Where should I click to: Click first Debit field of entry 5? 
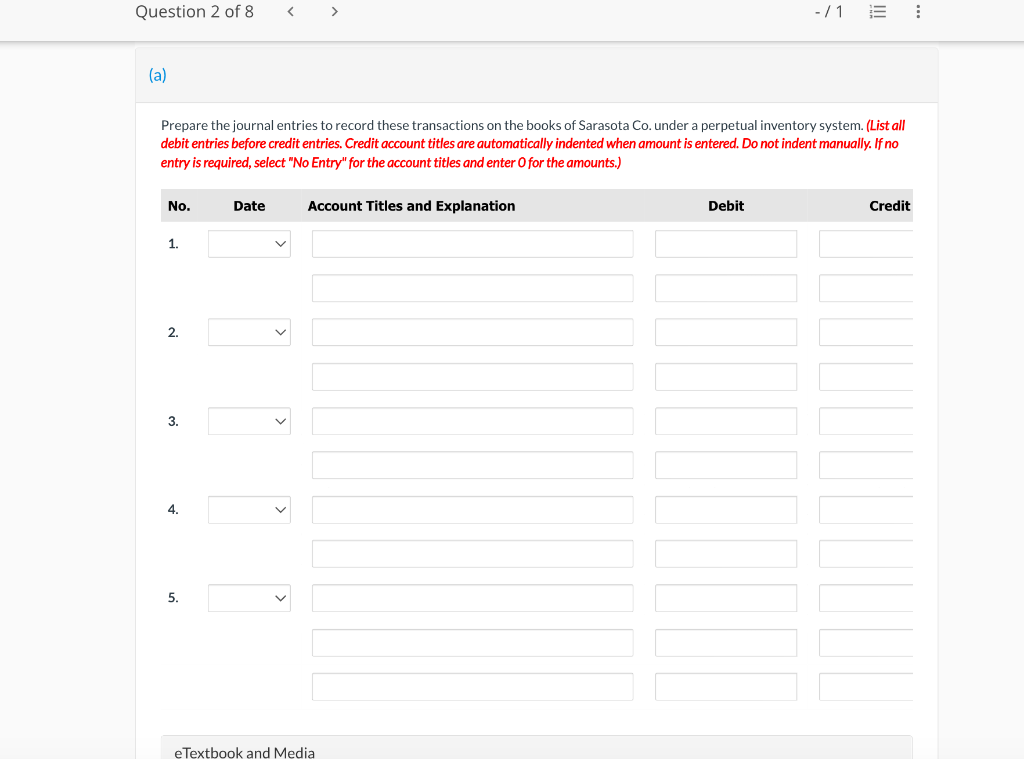coord(726,598)
